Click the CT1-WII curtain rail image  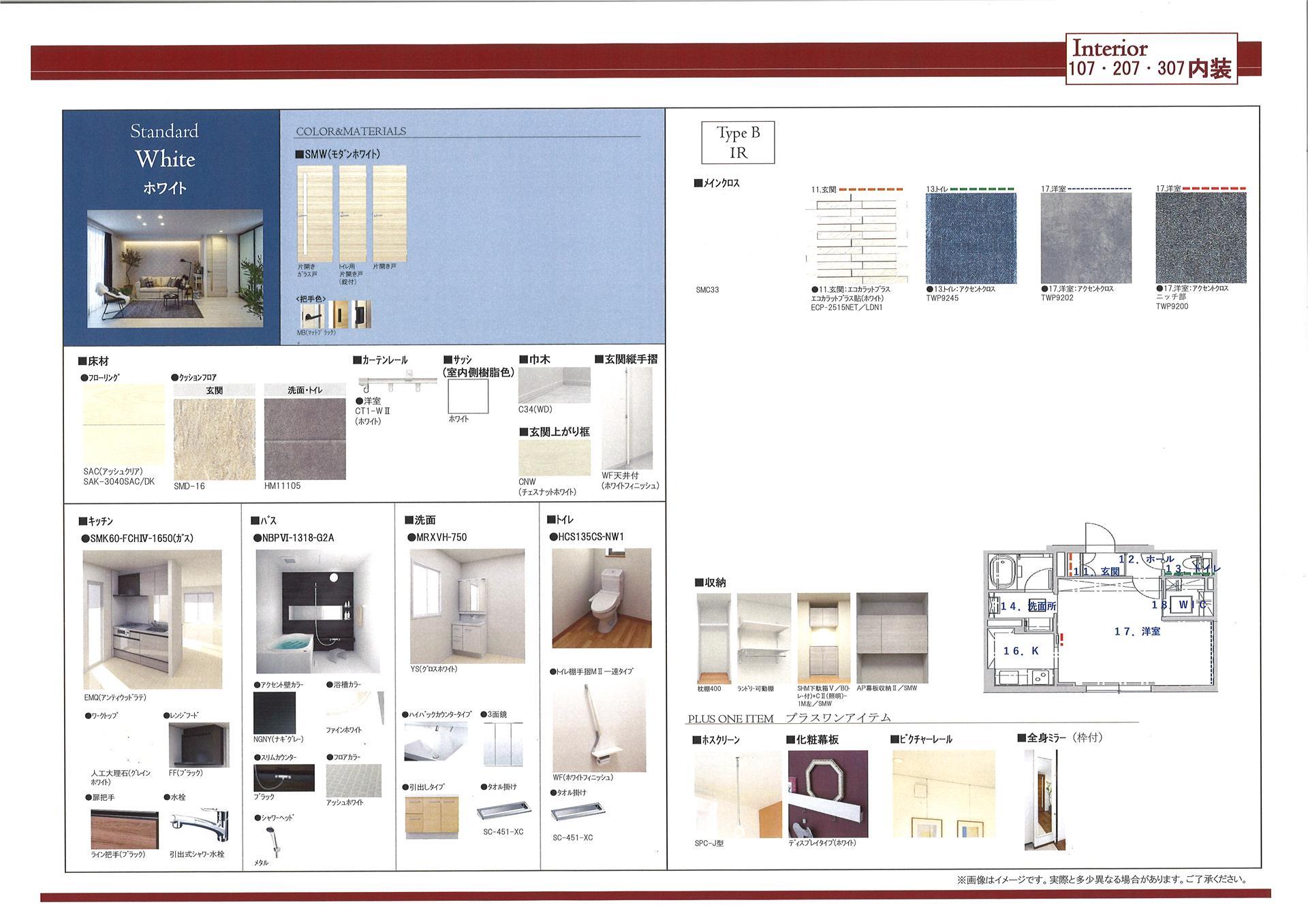click(398, 381)
